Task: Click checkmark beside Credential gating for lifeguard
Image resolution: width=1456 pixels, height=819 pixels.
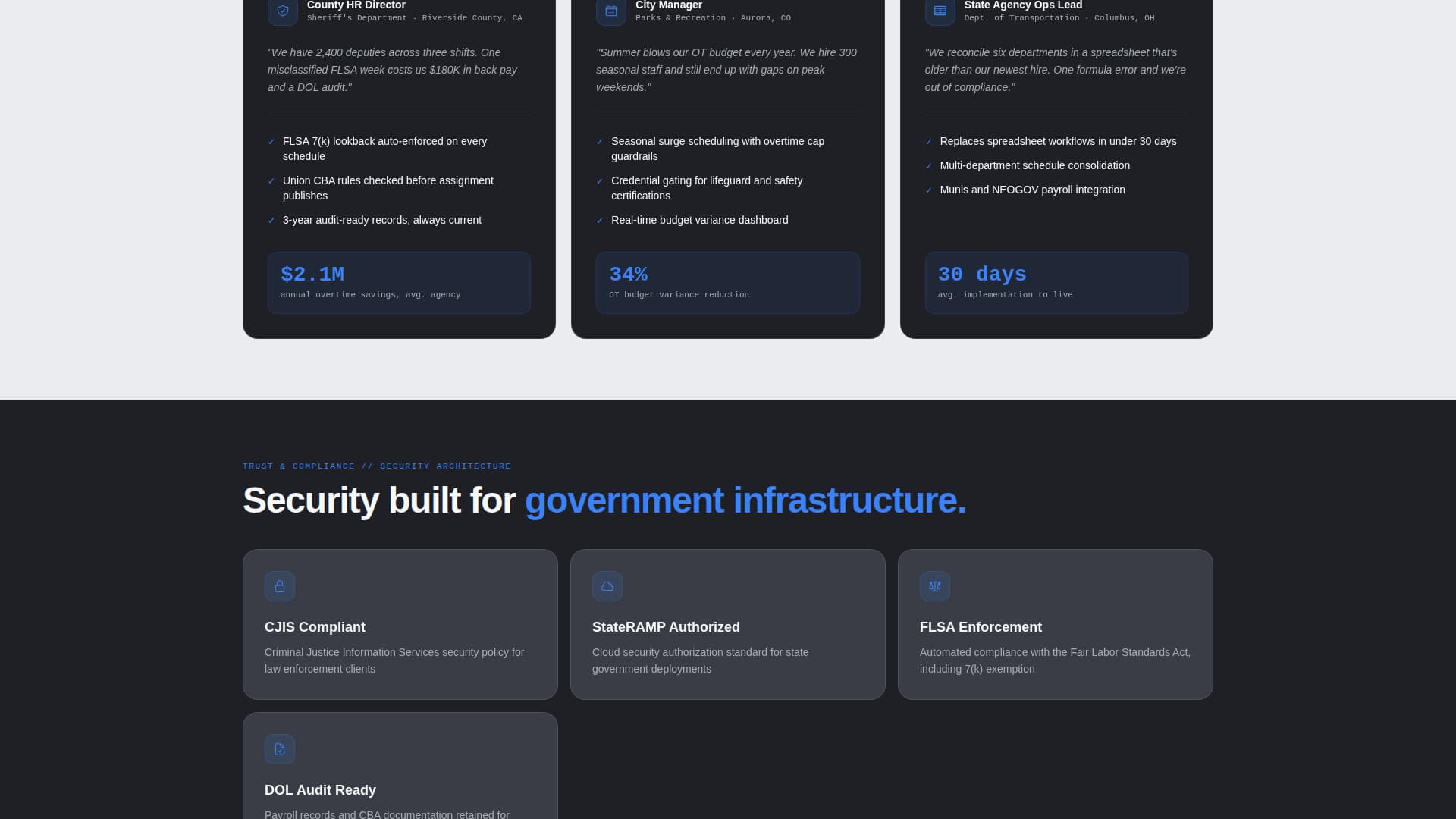Action: [x=600, y=181]
